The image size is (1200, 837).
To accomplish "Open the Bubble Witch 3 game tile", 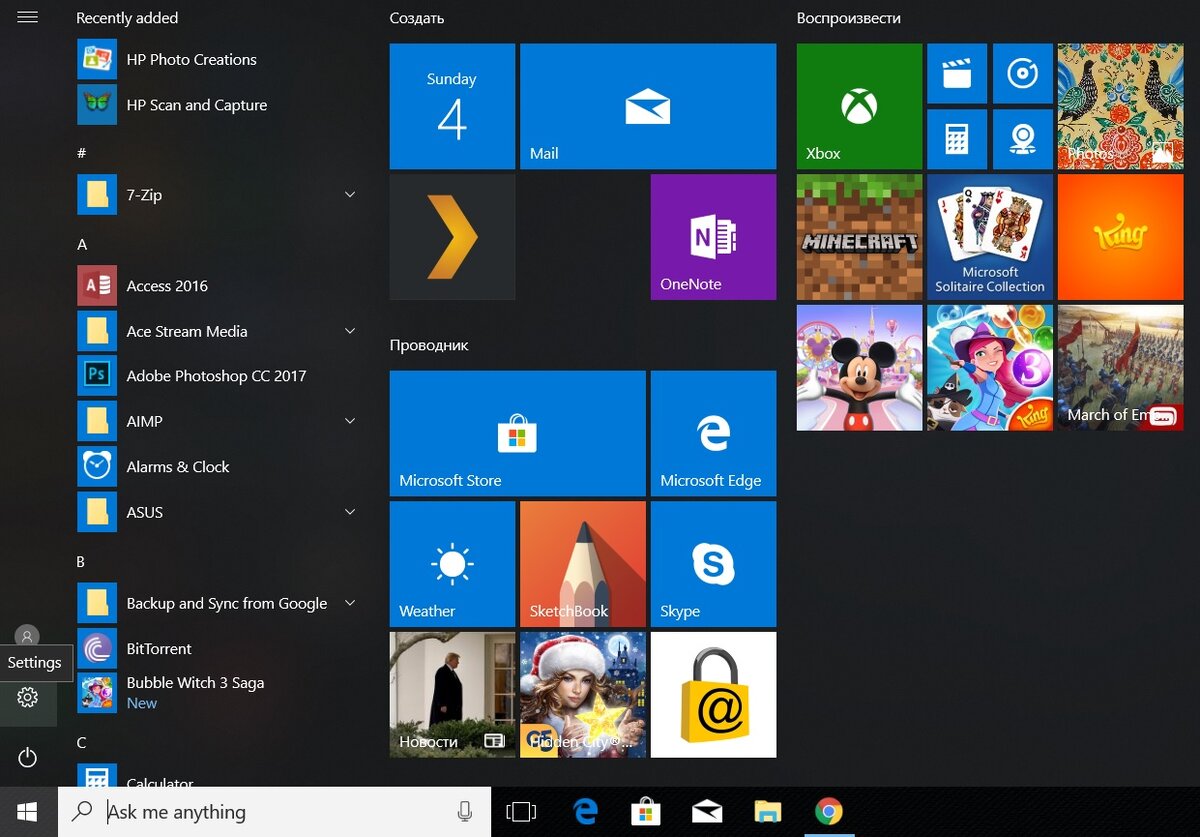I will click(990, 368).
